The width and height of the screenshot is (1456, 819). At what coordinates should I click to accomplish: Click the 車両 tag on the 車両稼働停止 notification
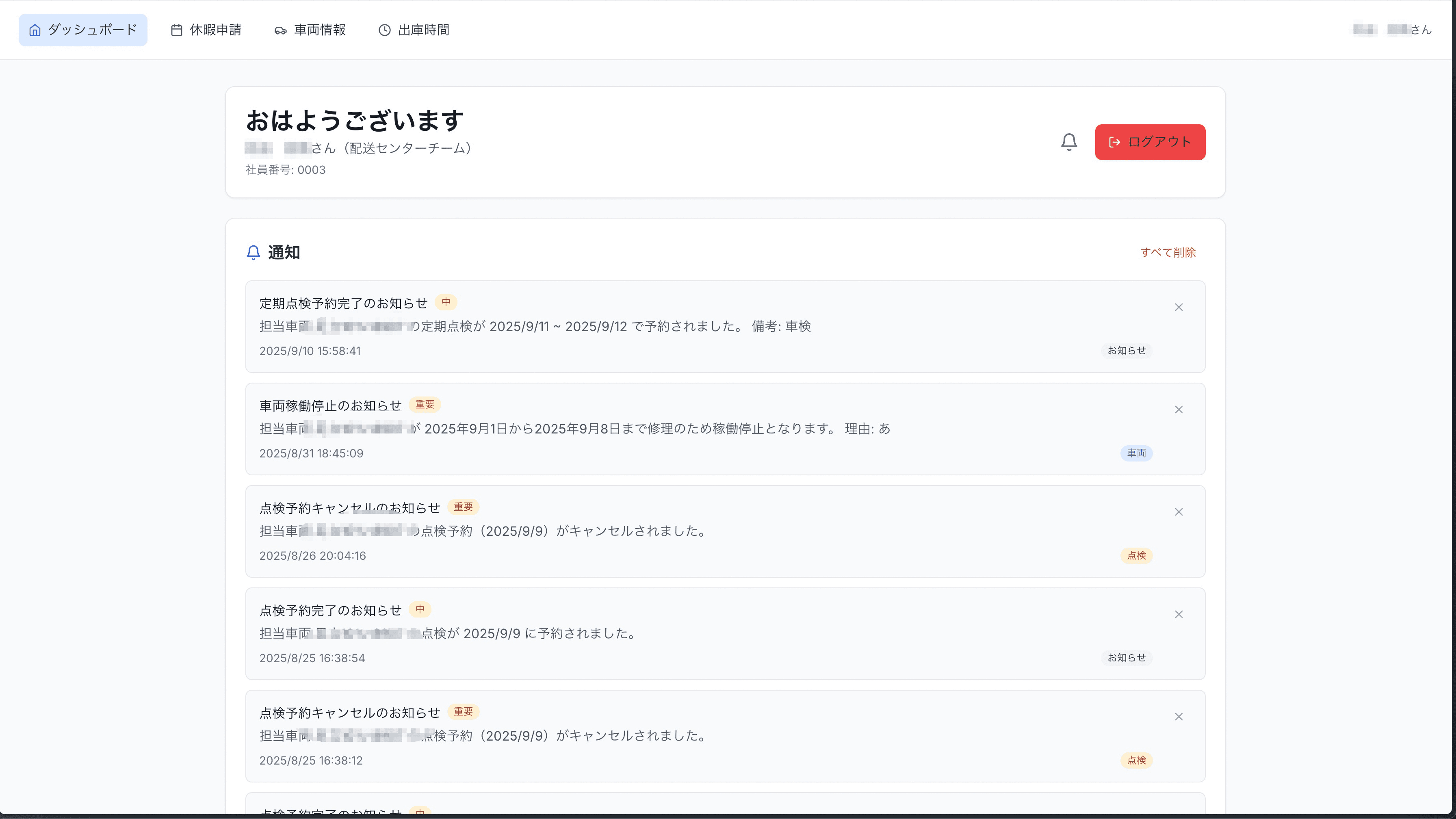pos(1136,453)
